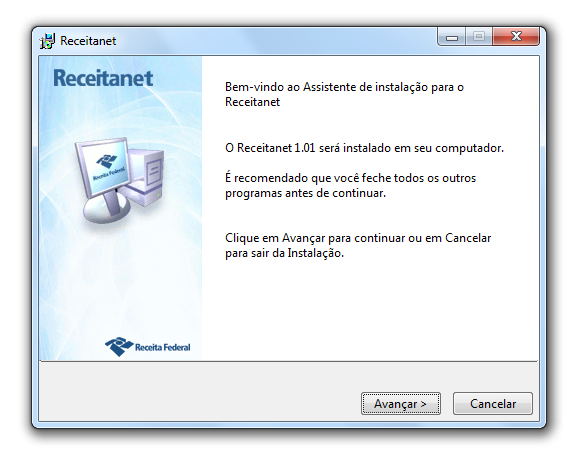Screen dimensions: 578x459
Task: Click the large Receitanet logo in the banner
Action: 103,78
